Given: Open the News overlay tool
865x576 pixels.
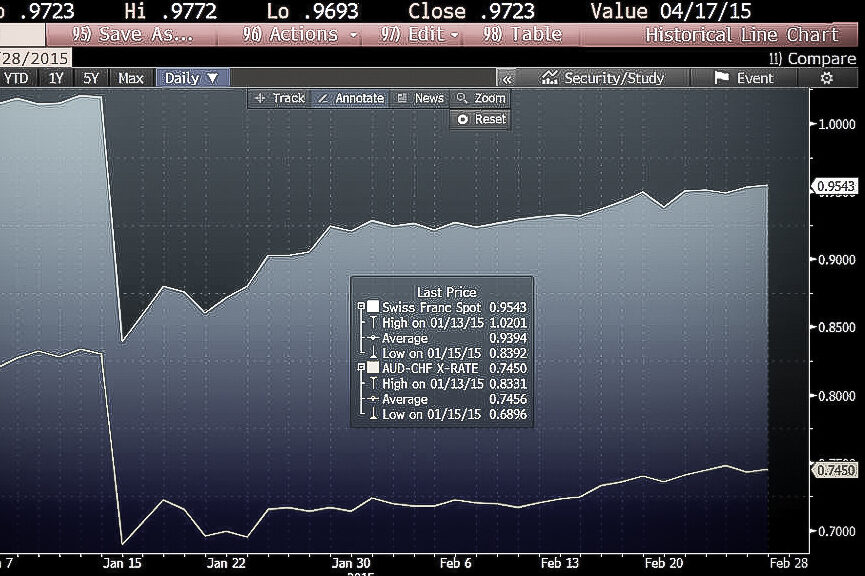Looking at the screenshot, I should [x=420, y=98].
